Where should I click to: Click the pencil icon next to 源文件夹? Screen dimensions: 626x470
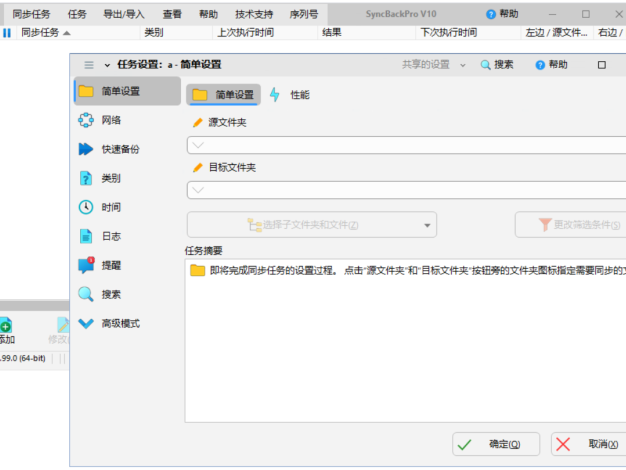[198, 122]
